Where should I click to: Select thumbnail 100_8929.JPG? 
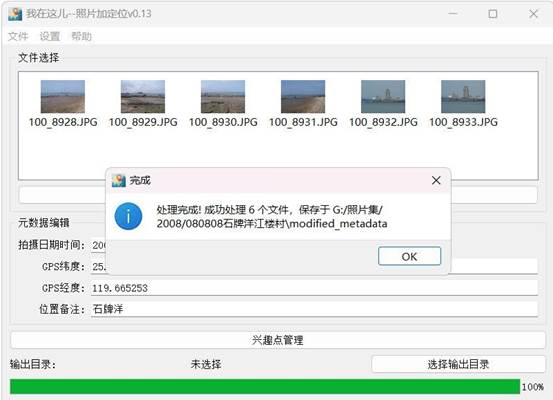click(143, 104)
